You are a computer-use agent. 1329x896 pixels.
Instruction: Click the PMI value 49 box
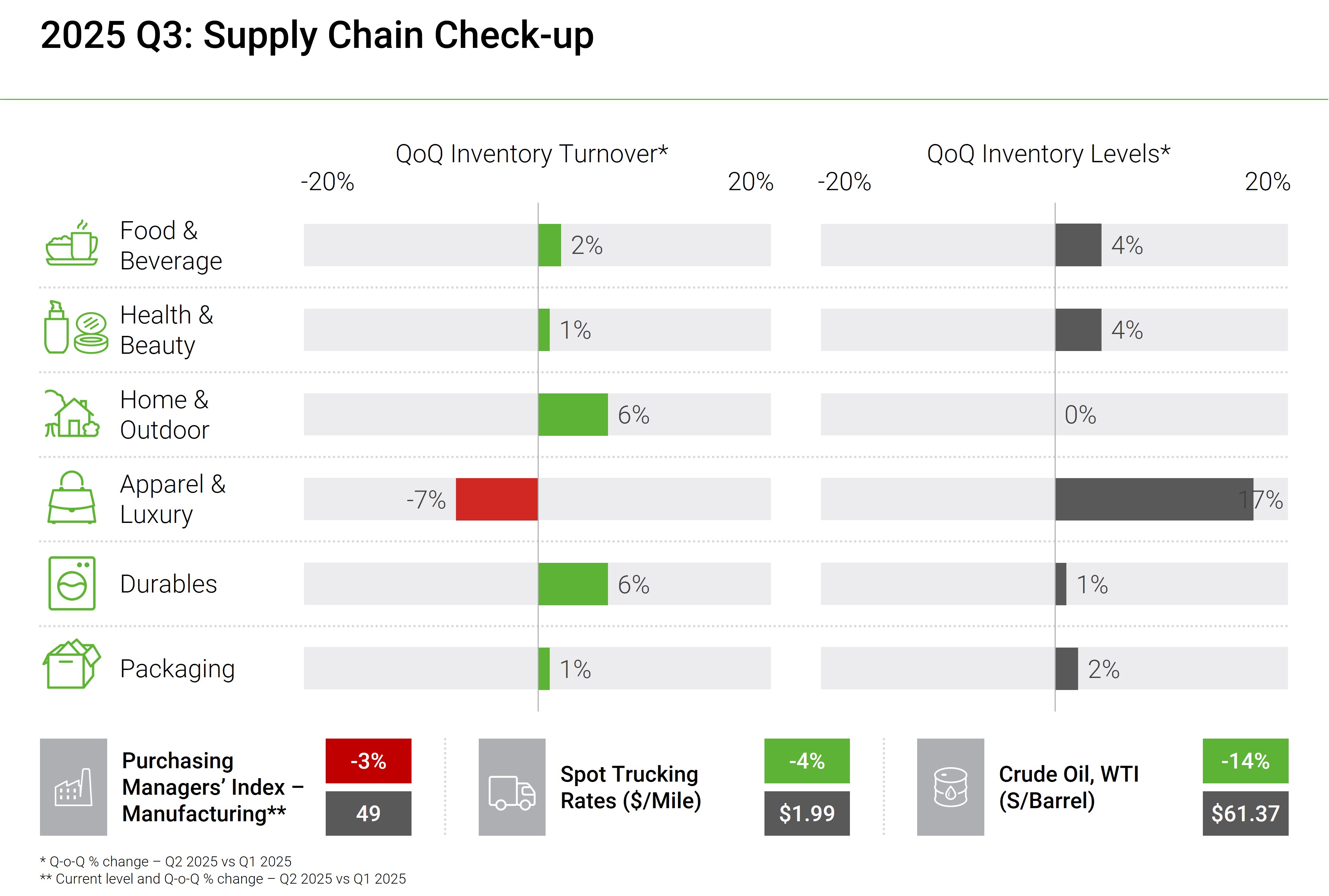(x=368, y=813)
